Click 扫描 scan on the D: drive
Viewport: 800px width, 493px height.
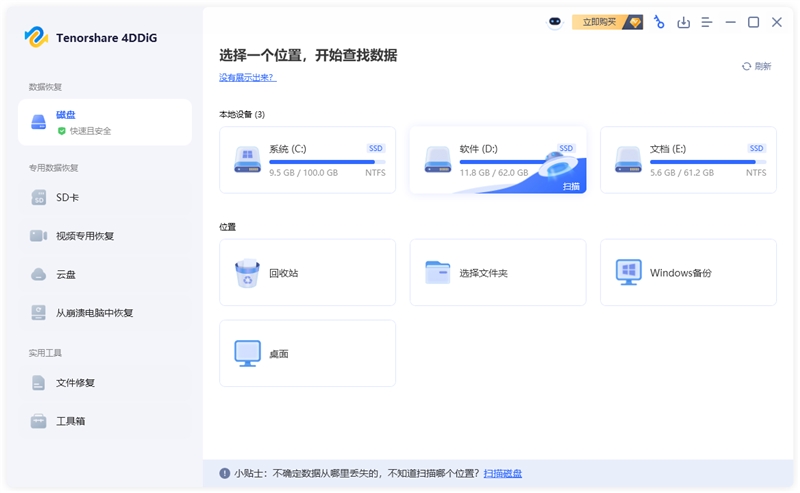[x=571, y=186]
